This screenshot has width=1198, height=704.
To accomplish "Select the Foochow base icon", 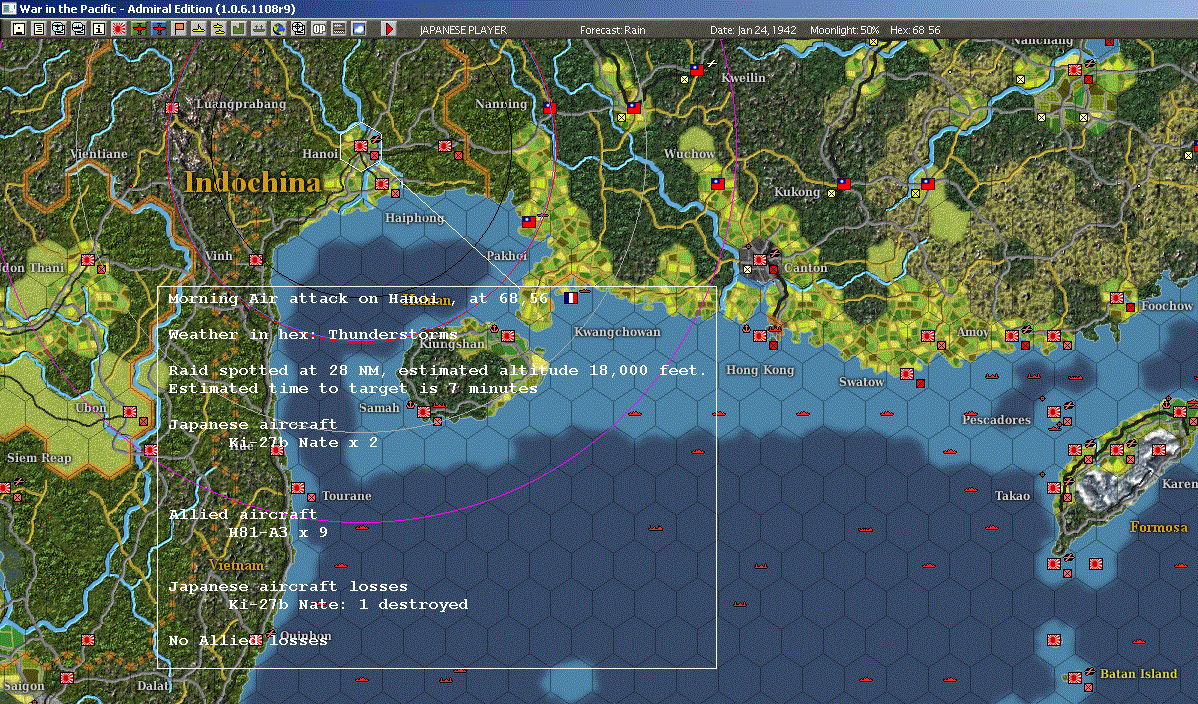I will [1117, 297].
